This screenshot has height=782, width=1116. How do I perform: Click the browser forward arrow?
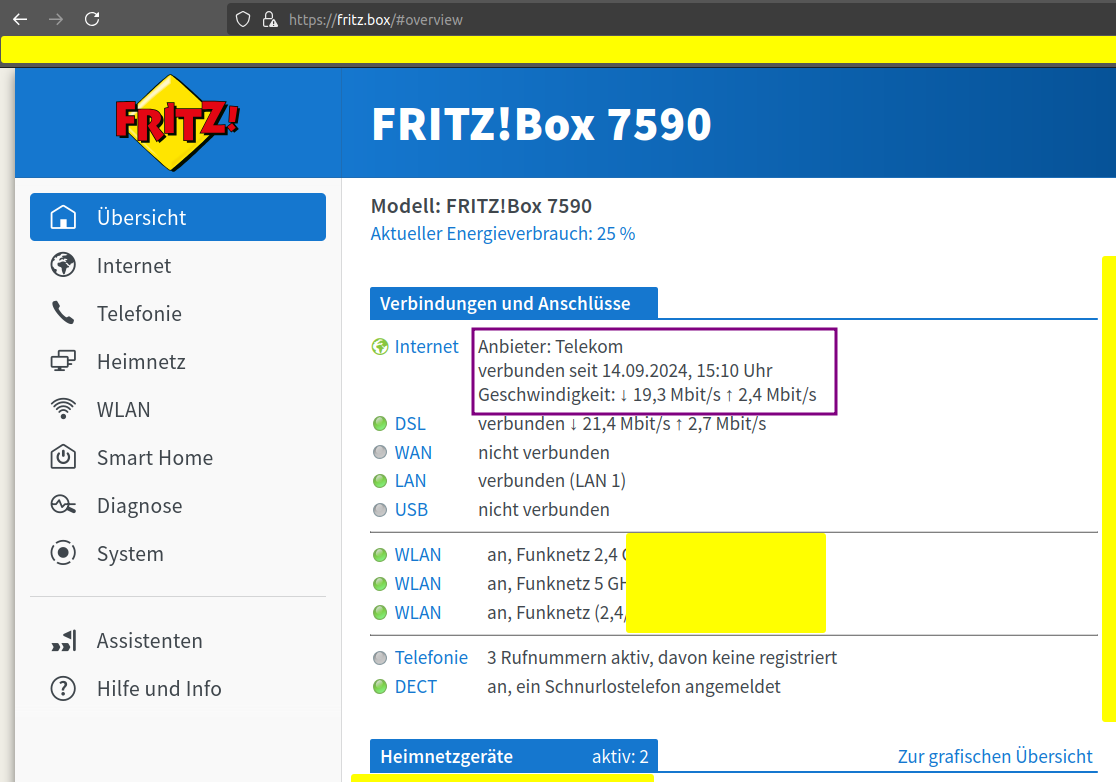point(56,19)
